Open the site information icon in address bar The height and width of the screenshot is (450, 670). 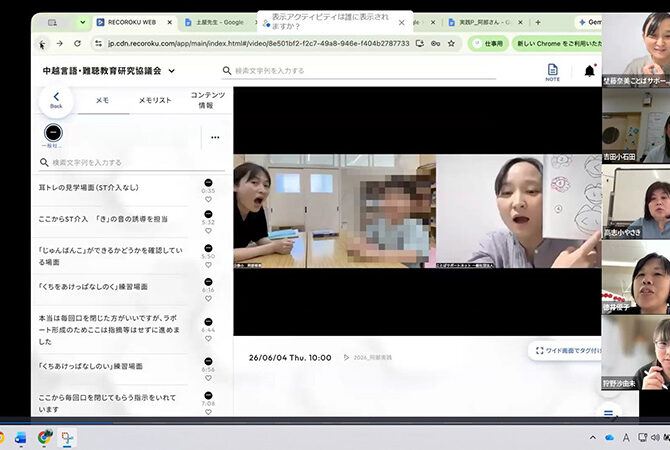point(99,43)
